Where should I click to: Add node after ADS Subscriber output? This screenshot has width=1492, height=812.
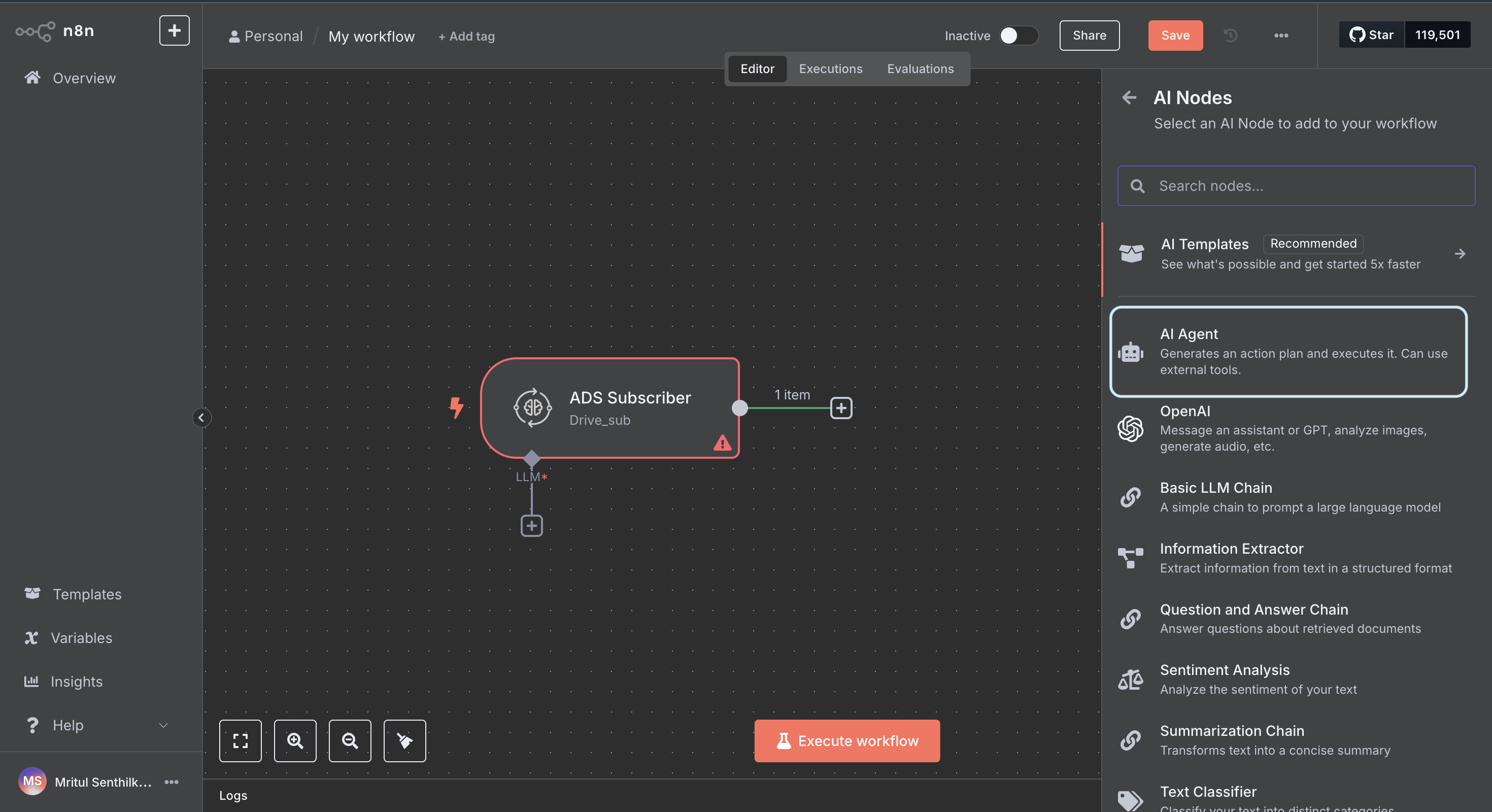(841, 408)
